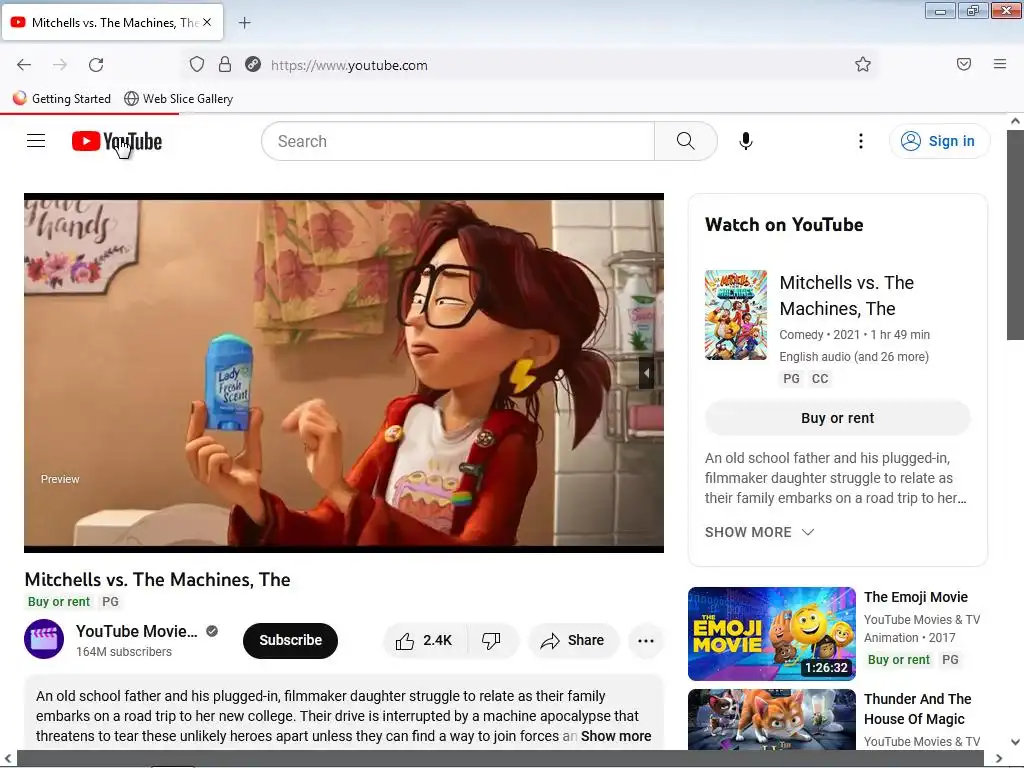Click the movie poster thumbnail
Image resolution: width=1024 pixels, height=768 pixels.
point(736,315)
